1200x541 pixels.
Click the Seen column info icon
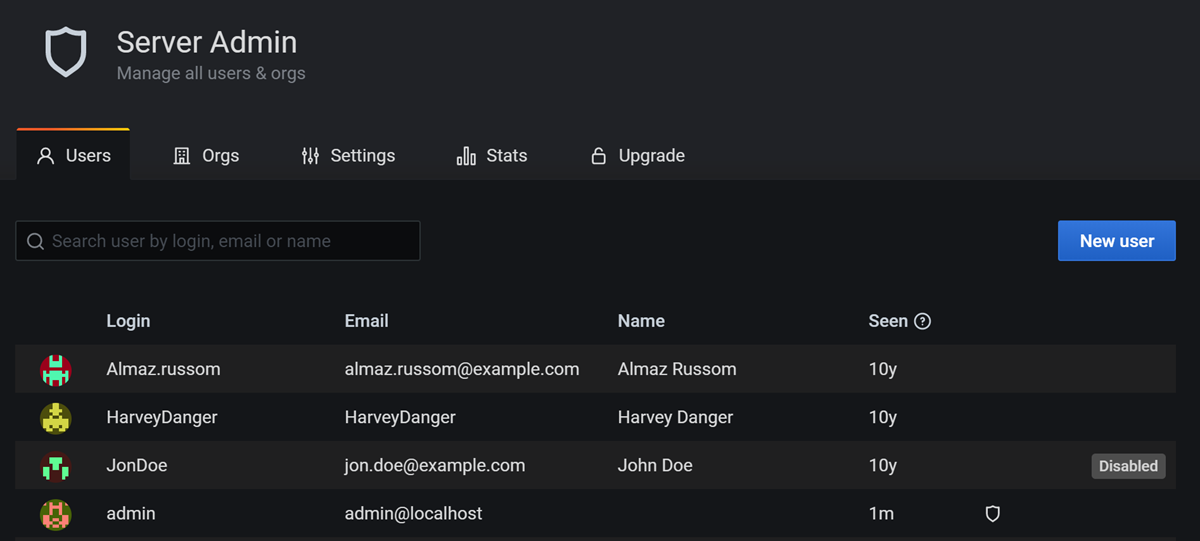tap(923, 321)
